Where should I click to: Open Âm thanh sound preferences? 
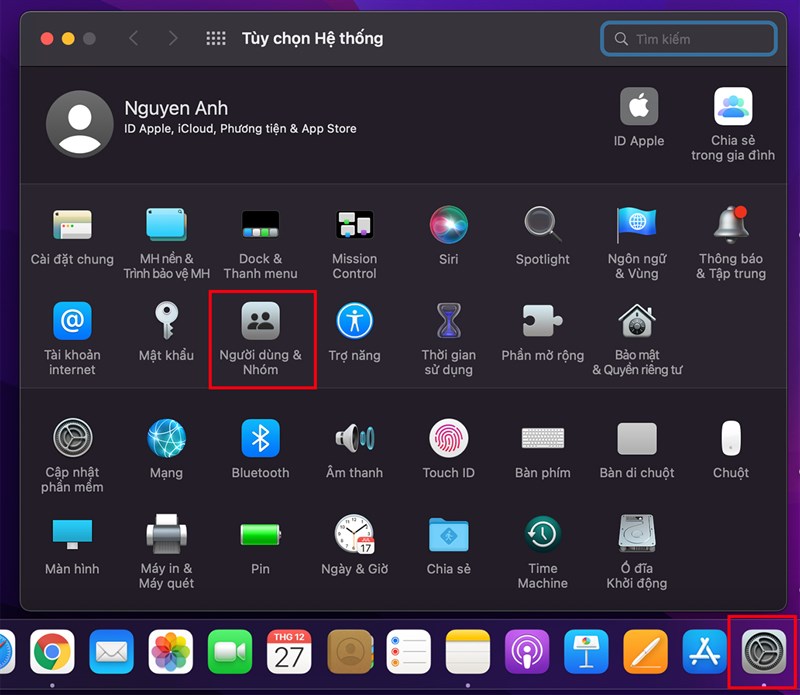pyautogui.click(x=354, y=439)
